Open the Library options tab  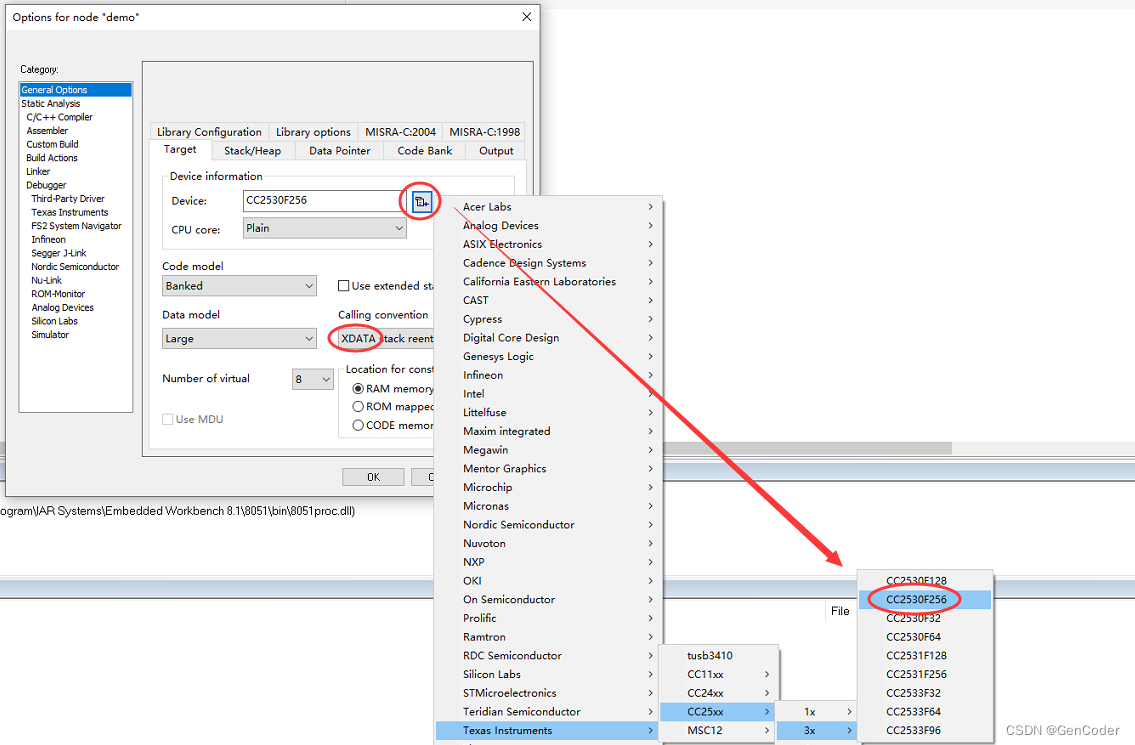pos(313,132)
